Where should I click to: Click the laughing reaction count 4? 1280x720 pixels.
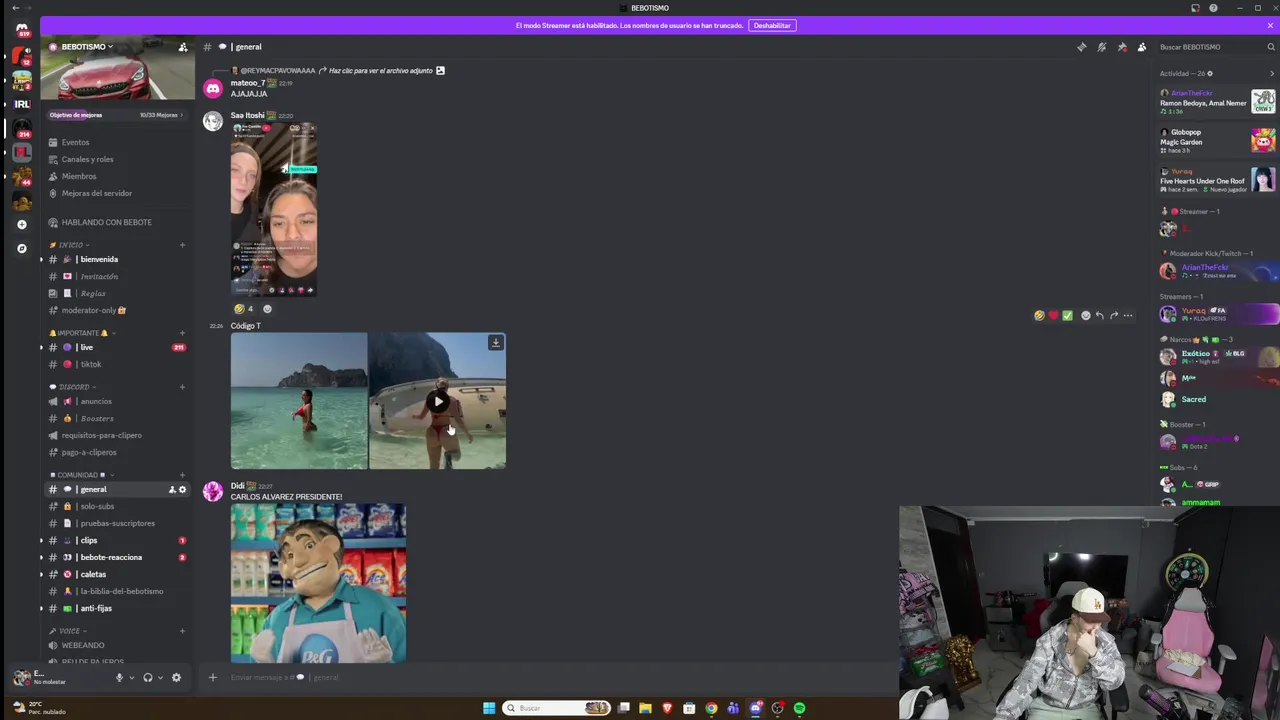coord(243,309)
